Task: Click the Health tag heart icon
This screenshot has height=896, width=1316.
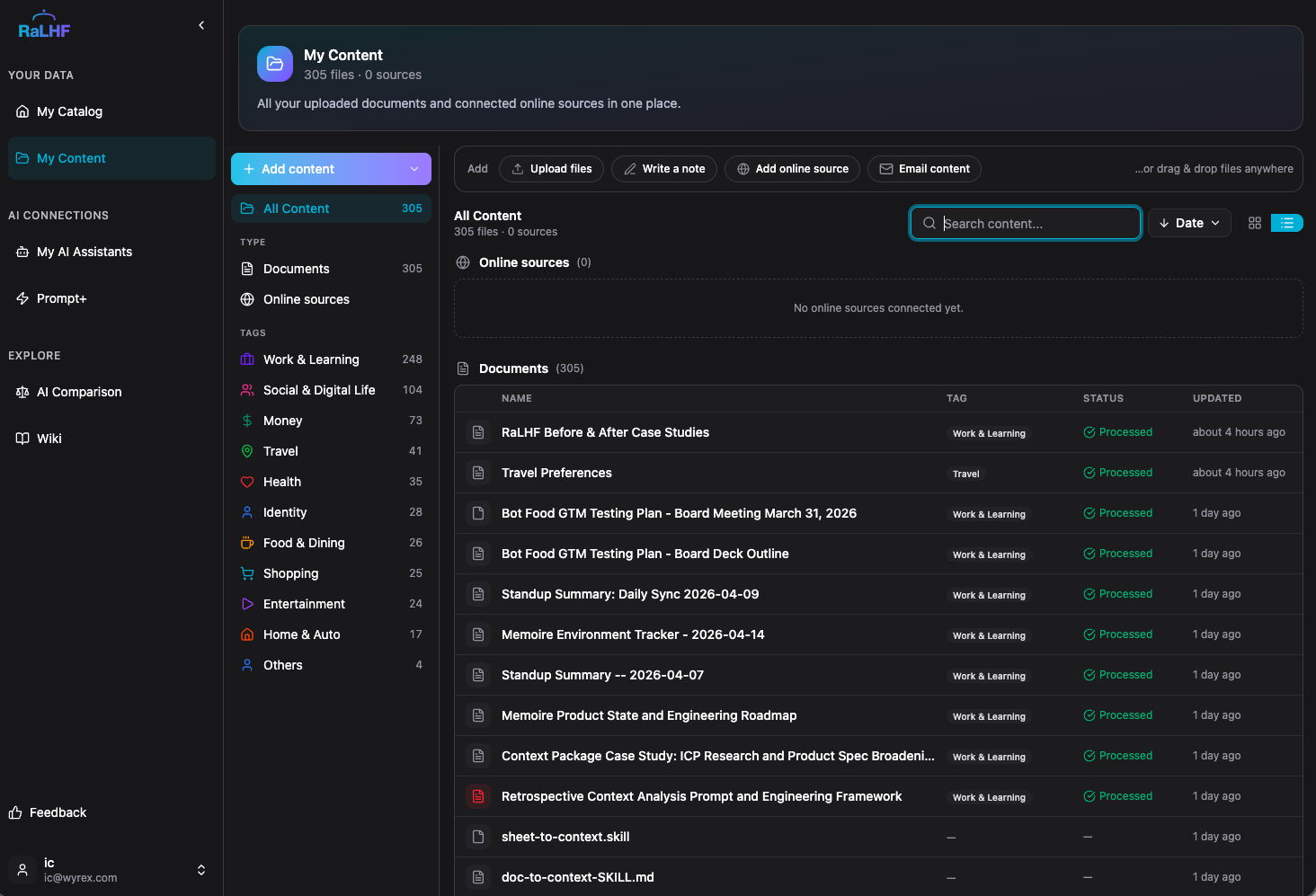Action: 247,482
